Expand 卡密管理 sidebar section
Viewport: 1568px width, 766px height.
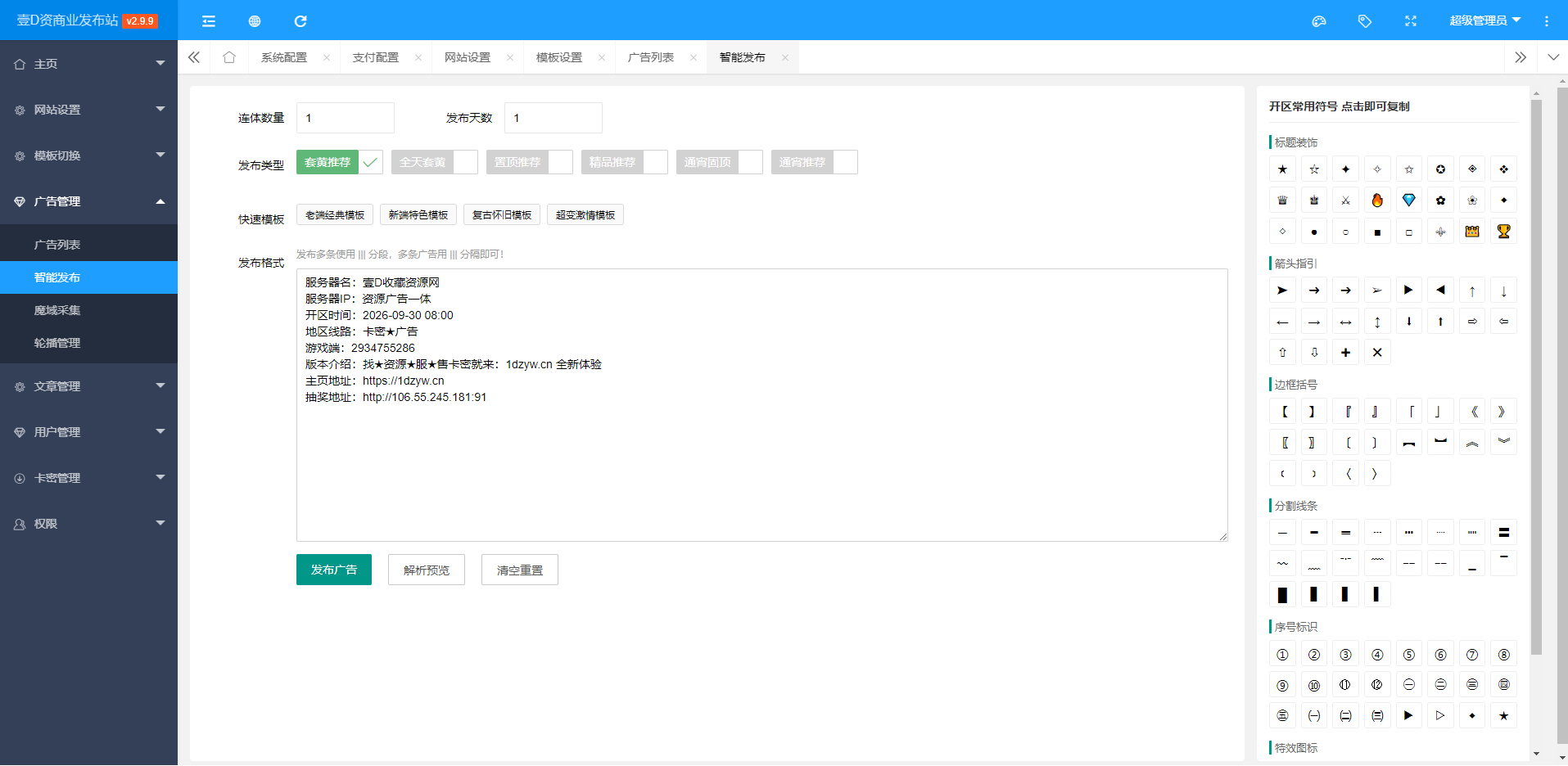(88, 478)
